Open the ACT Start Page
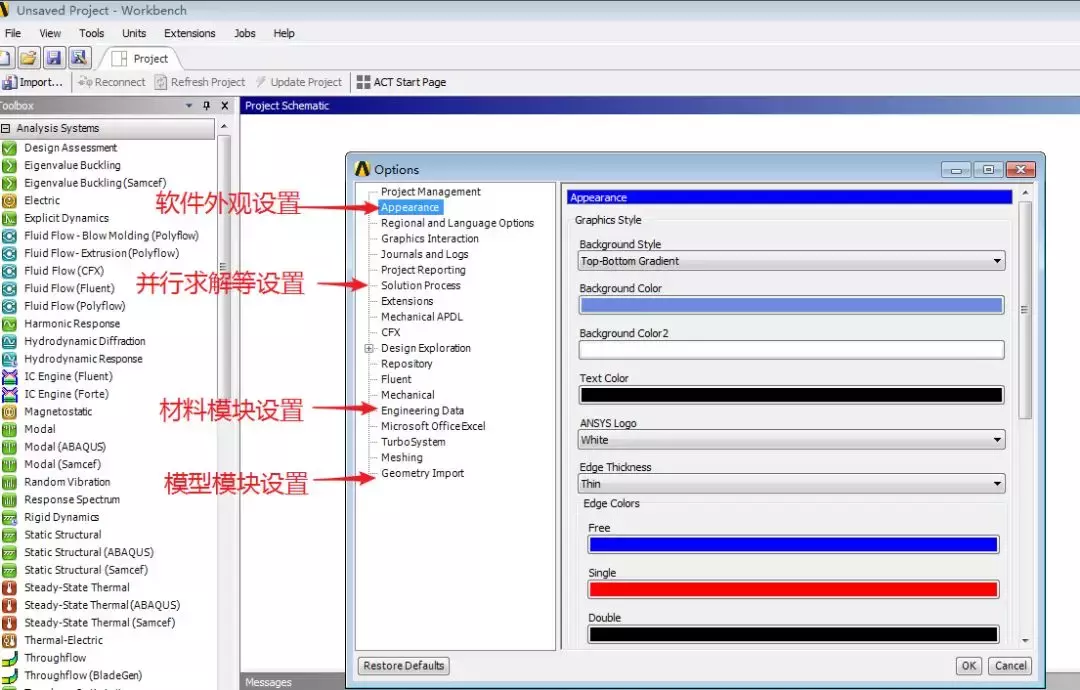The width and height of the screenshot is (1080, 690). coord(402,82)
